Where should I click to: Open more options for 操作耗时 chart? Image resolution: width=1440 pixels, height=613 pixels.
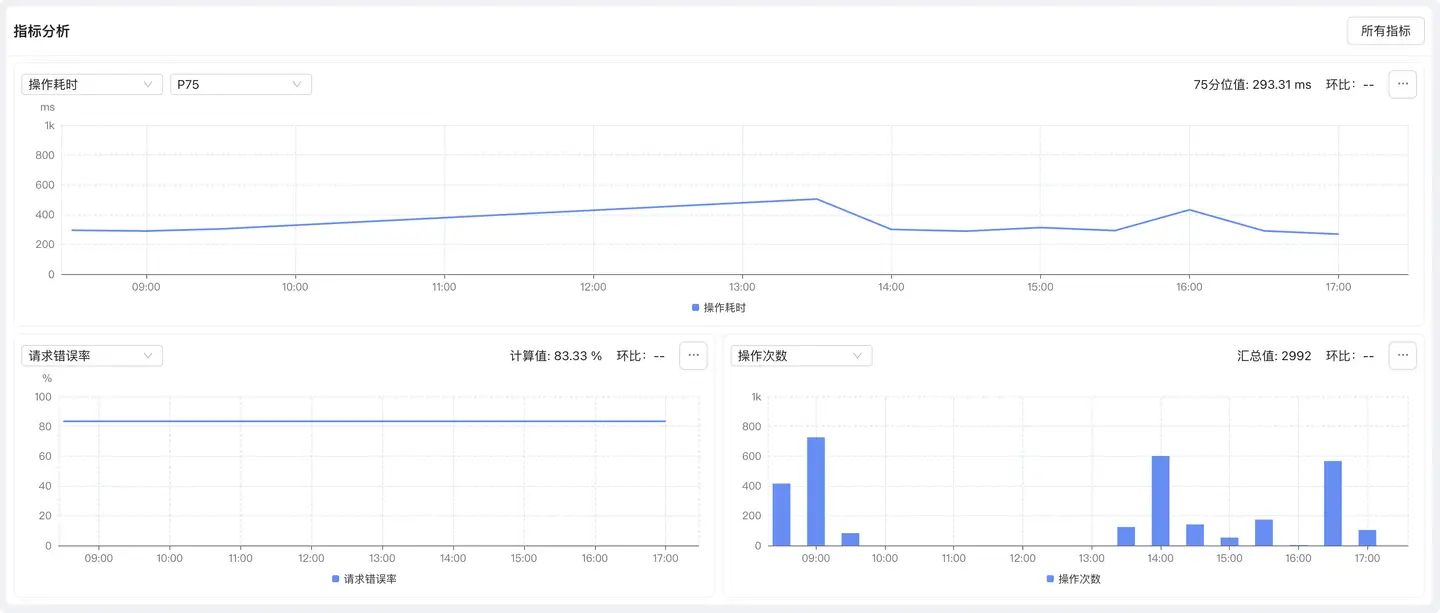pyautogui.click(x=1402, y=85)
